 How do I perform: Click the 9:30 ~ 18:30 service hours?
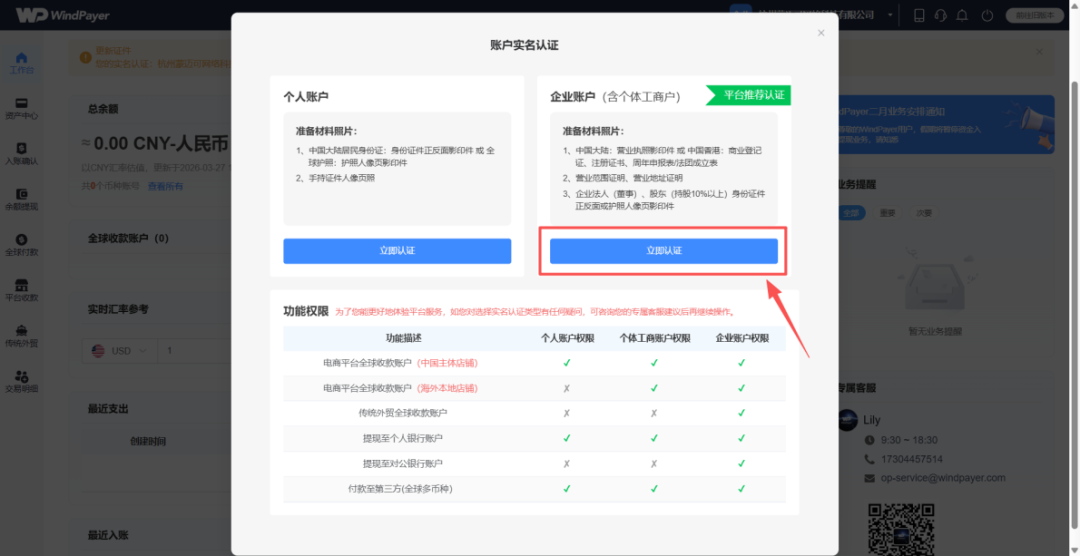click(x=909, y=440)
